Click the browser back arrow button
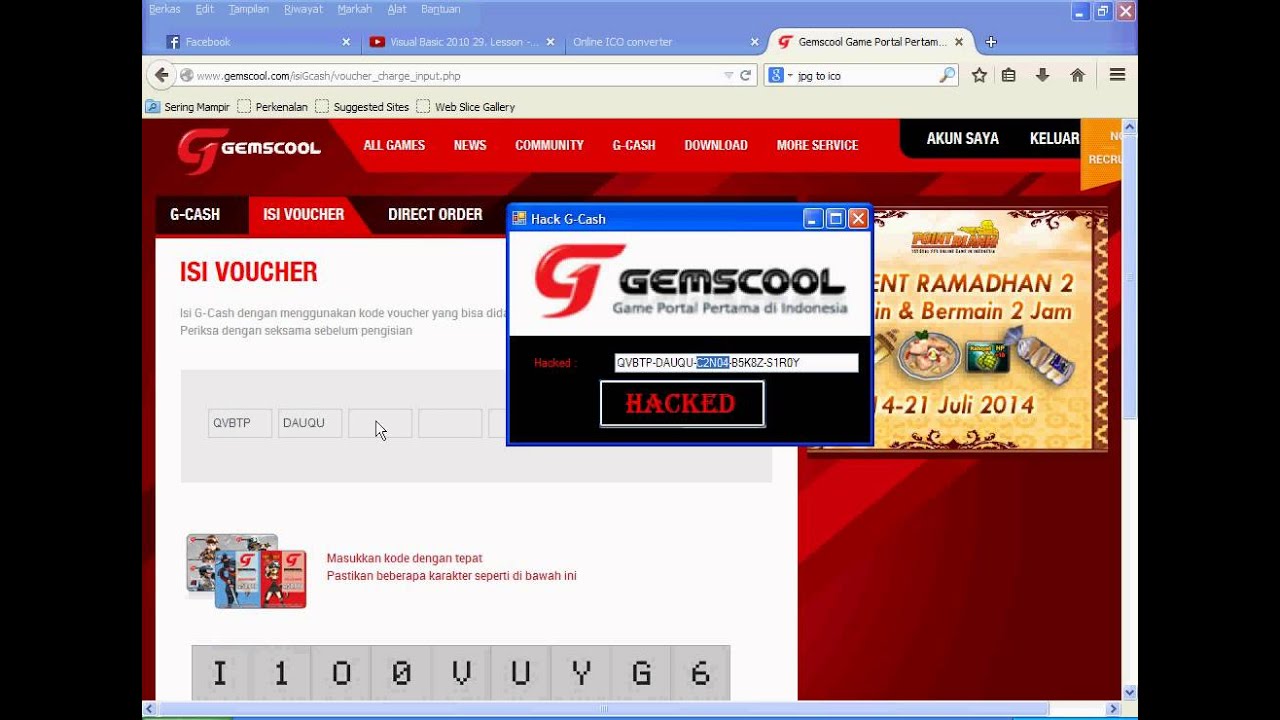The image size is (1280, 720). (x=161, y=75)
